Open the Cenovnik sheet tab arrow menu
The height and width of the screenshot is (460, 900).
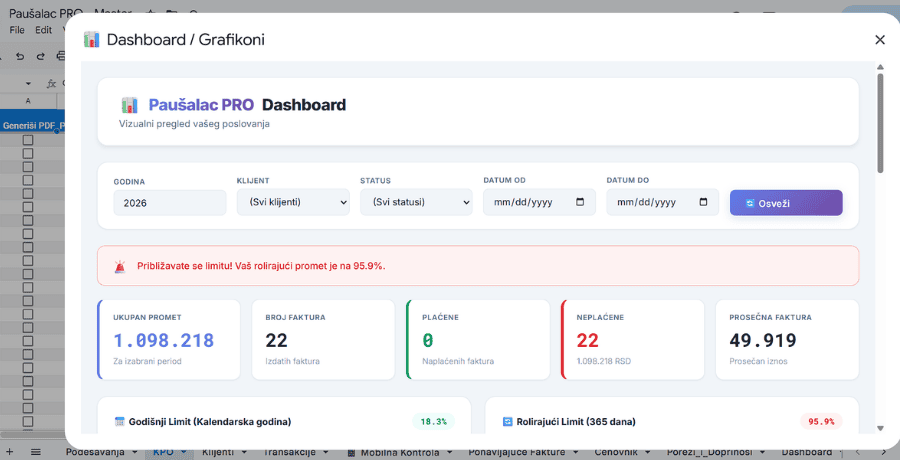[x=649, y=453]
